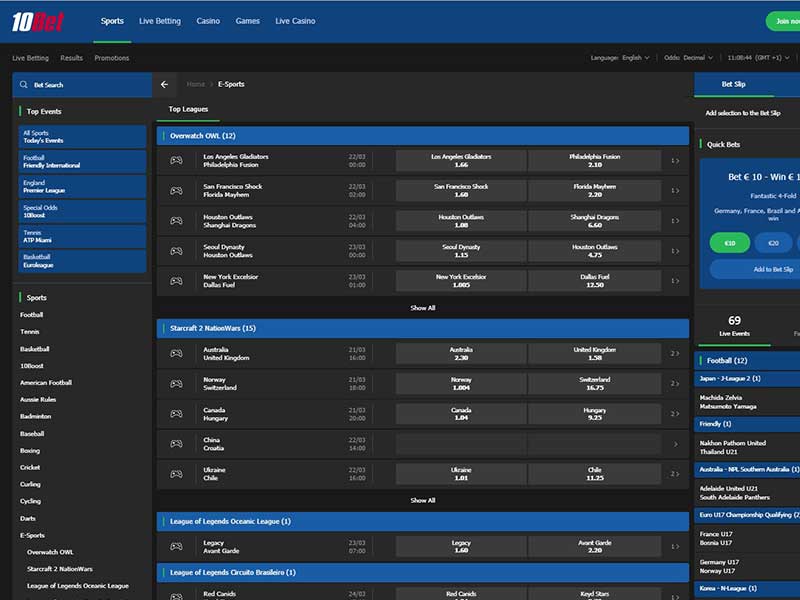Click gamepad icon for Seoul Dynasty match

[176, 251]
